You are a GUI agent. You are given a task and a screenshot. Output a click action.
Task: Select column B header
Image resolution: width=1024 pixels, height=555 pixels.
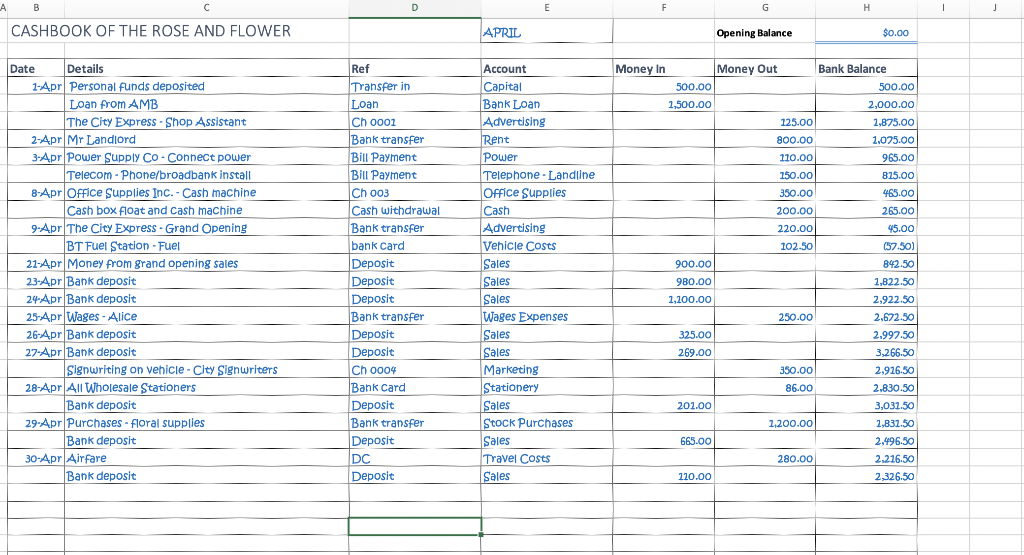36,8
